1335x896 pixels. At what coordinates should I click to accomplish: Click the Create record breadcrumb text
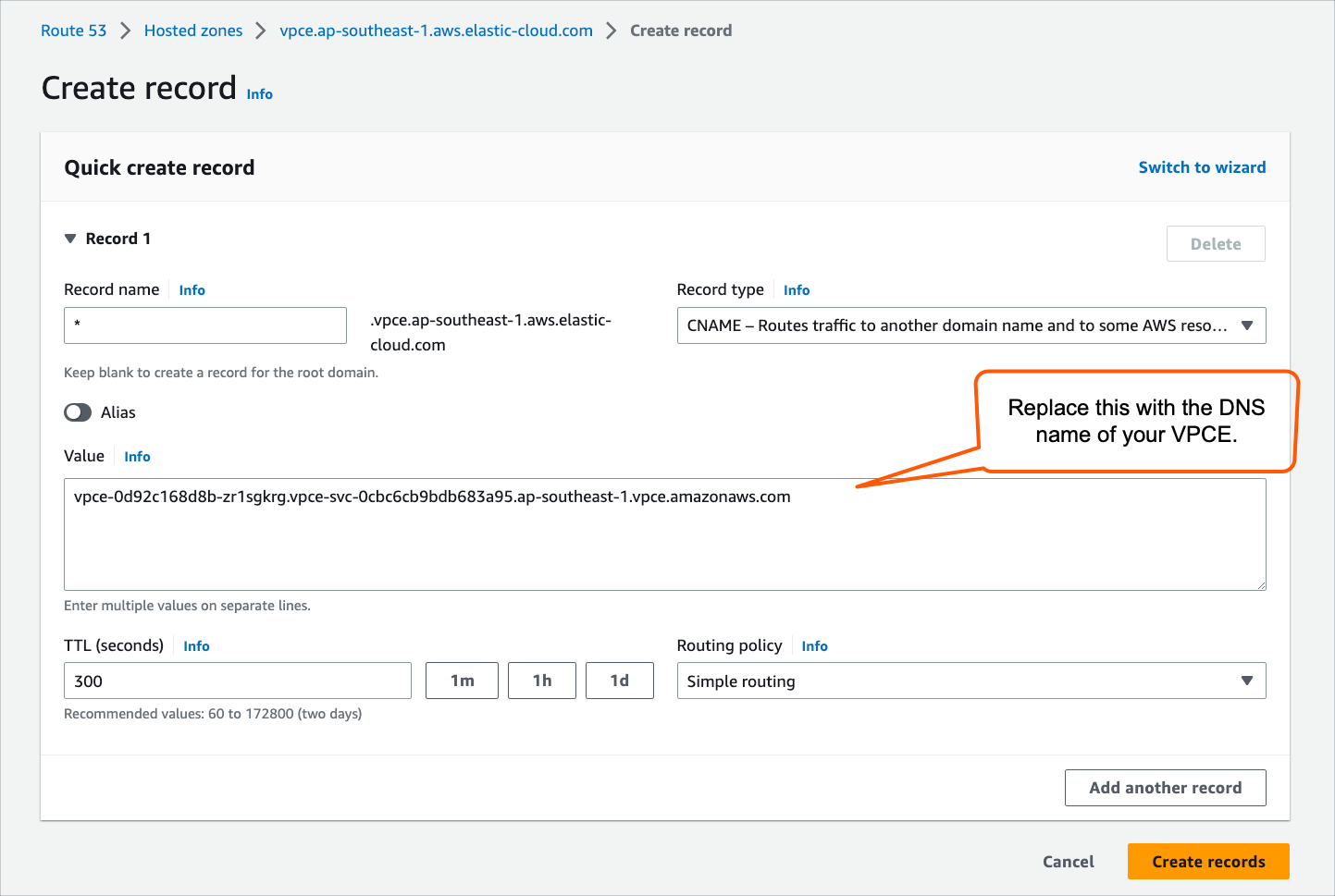[x=681, y=31]
